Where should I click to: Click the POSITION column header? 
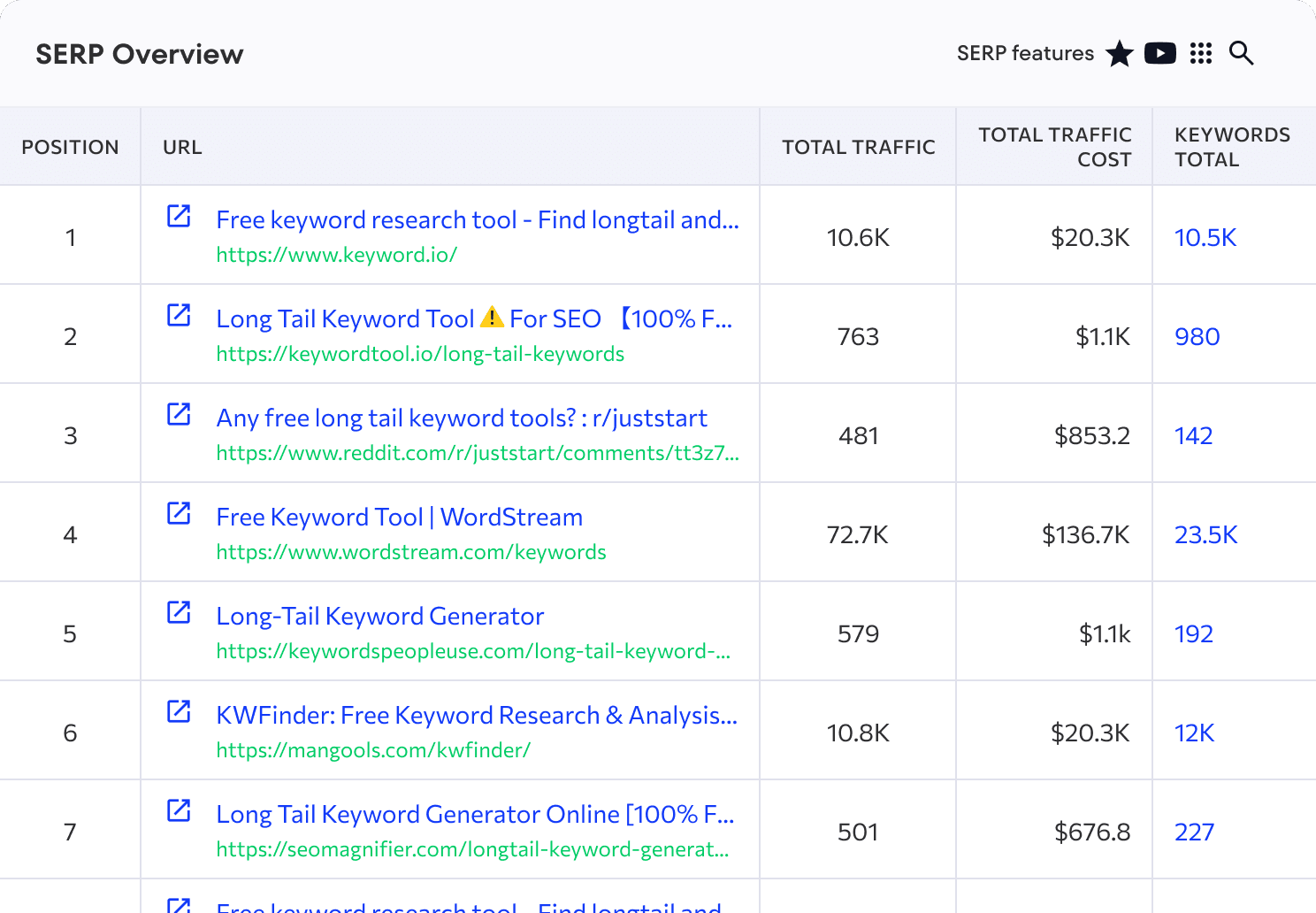(x=71, y=147)
